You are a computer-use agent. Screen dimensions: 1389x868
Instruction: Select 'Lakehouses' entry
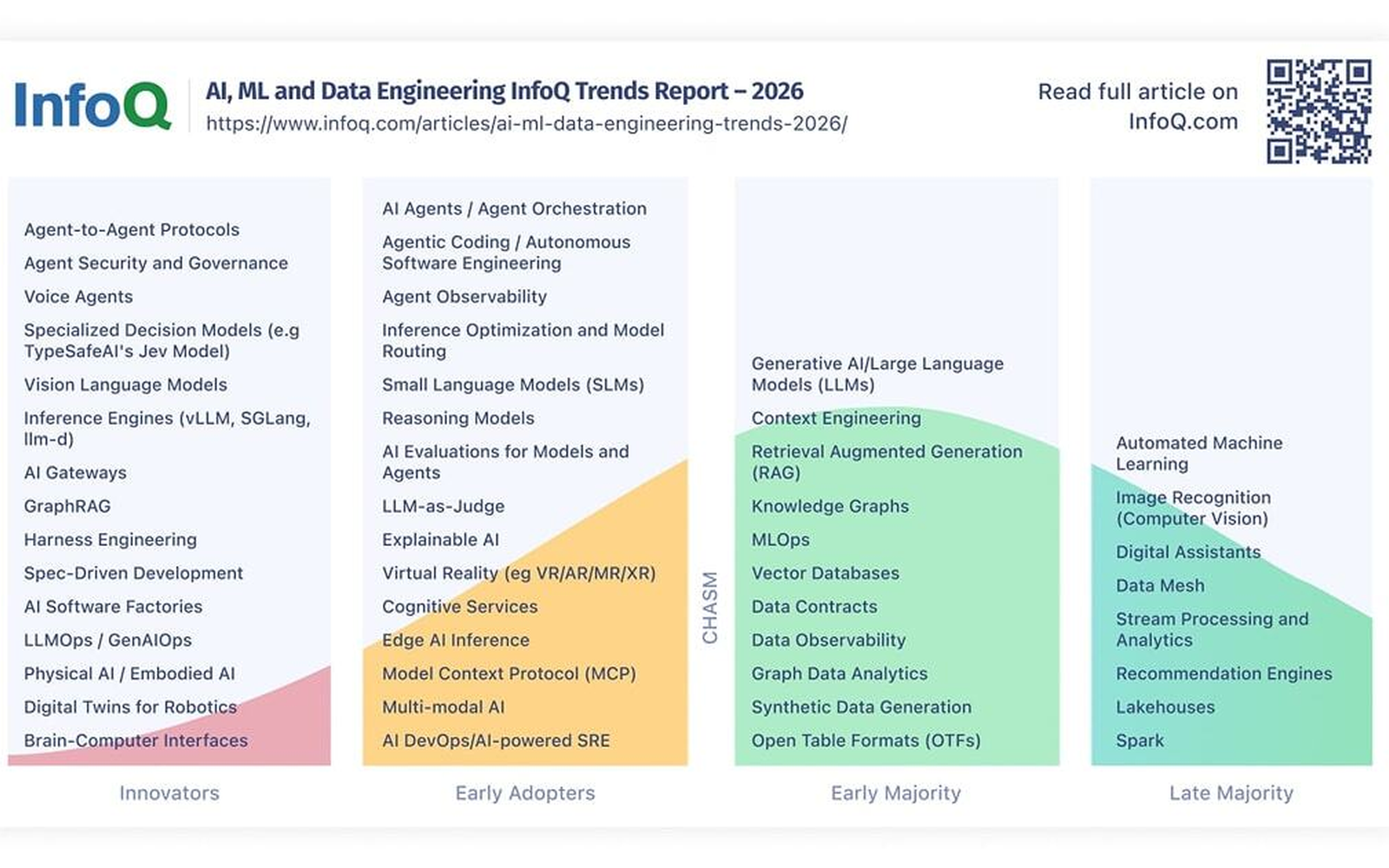click(1166, 707)
